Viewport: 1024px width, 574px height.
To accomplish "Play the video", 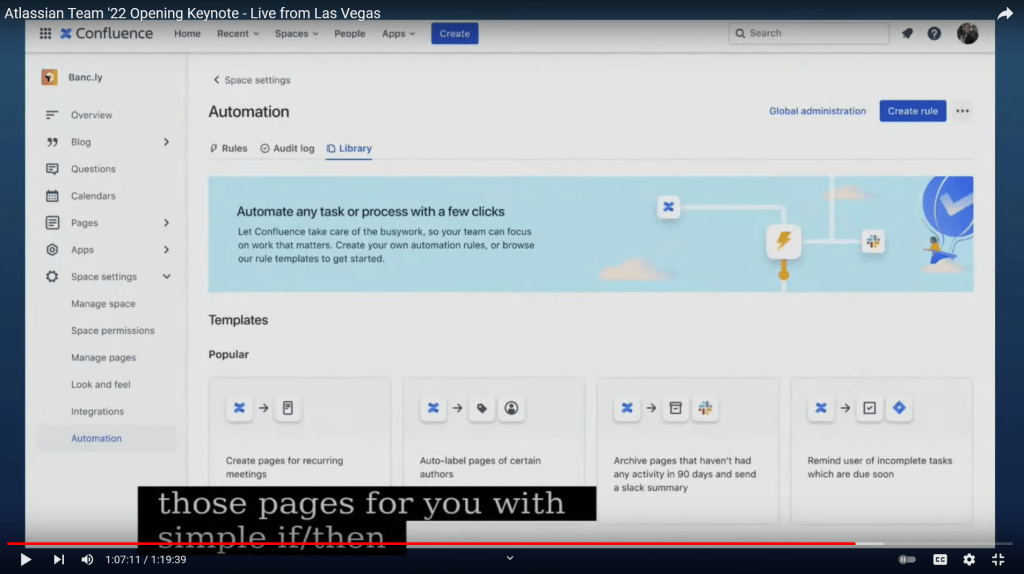I will click(26, 560).
